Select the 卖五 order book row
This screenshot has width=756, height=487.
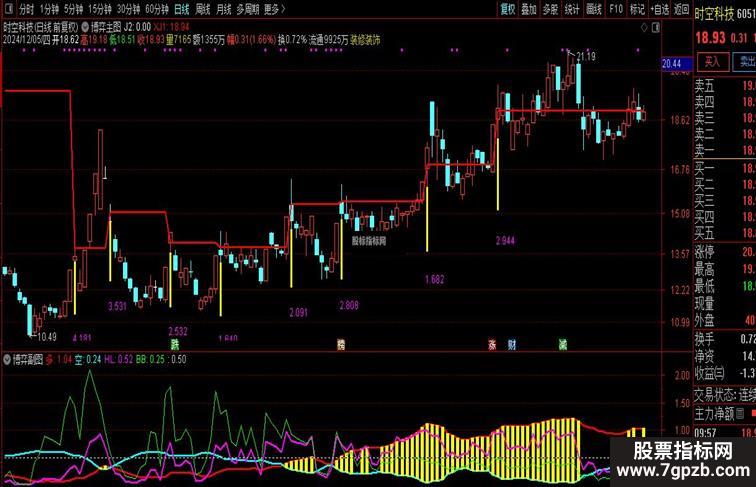point(725,86)
